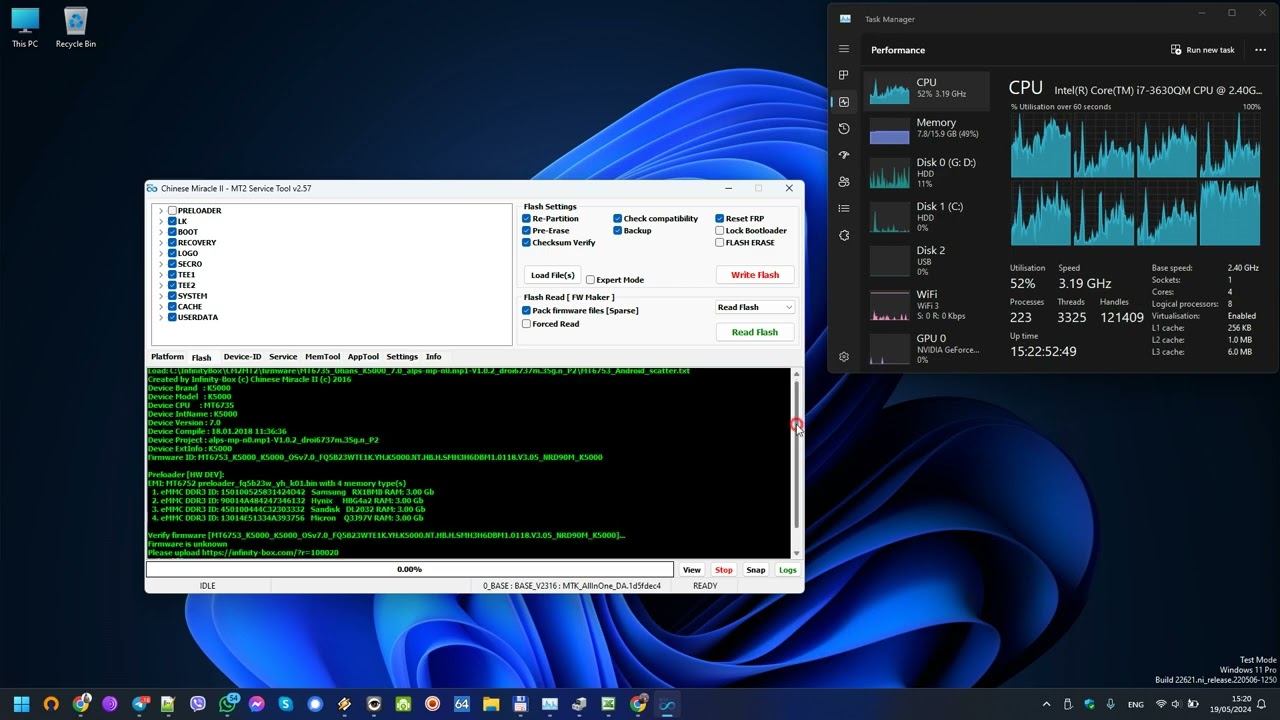Switch to the MemTool tab

(322, 356)
